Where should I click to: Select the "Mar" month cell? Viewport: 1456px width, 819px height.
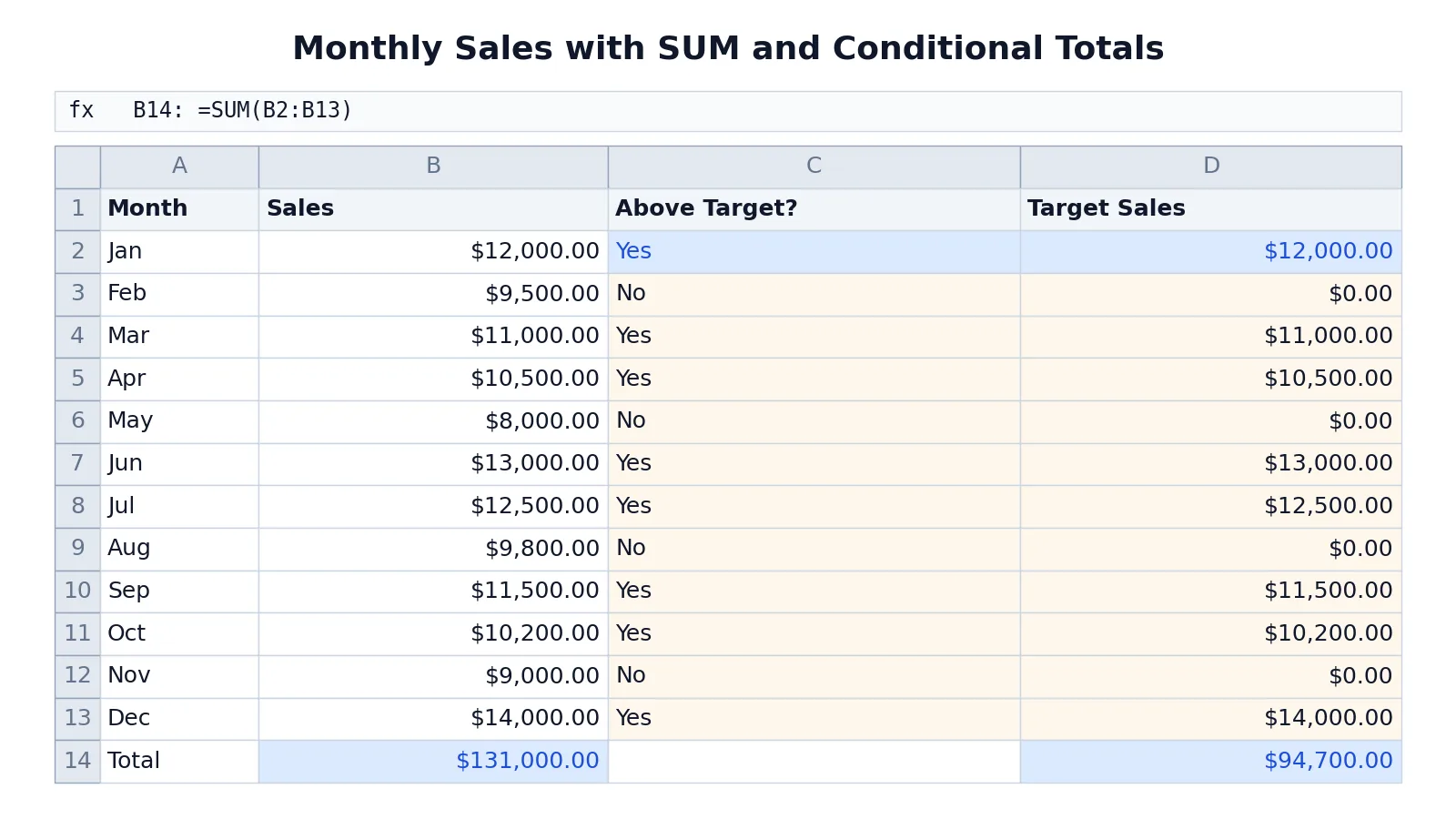coord(179,337)
